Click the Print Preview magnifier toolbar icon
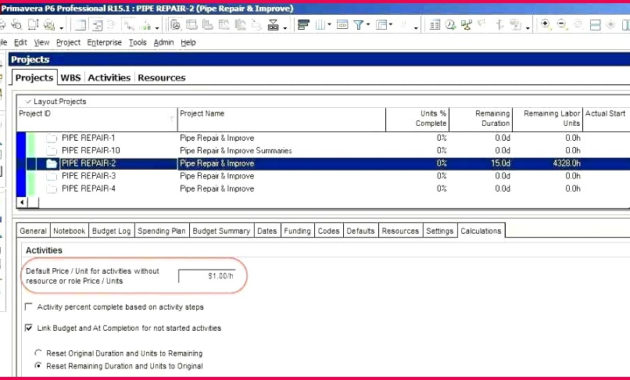630x380 pixels. point(16,25)
